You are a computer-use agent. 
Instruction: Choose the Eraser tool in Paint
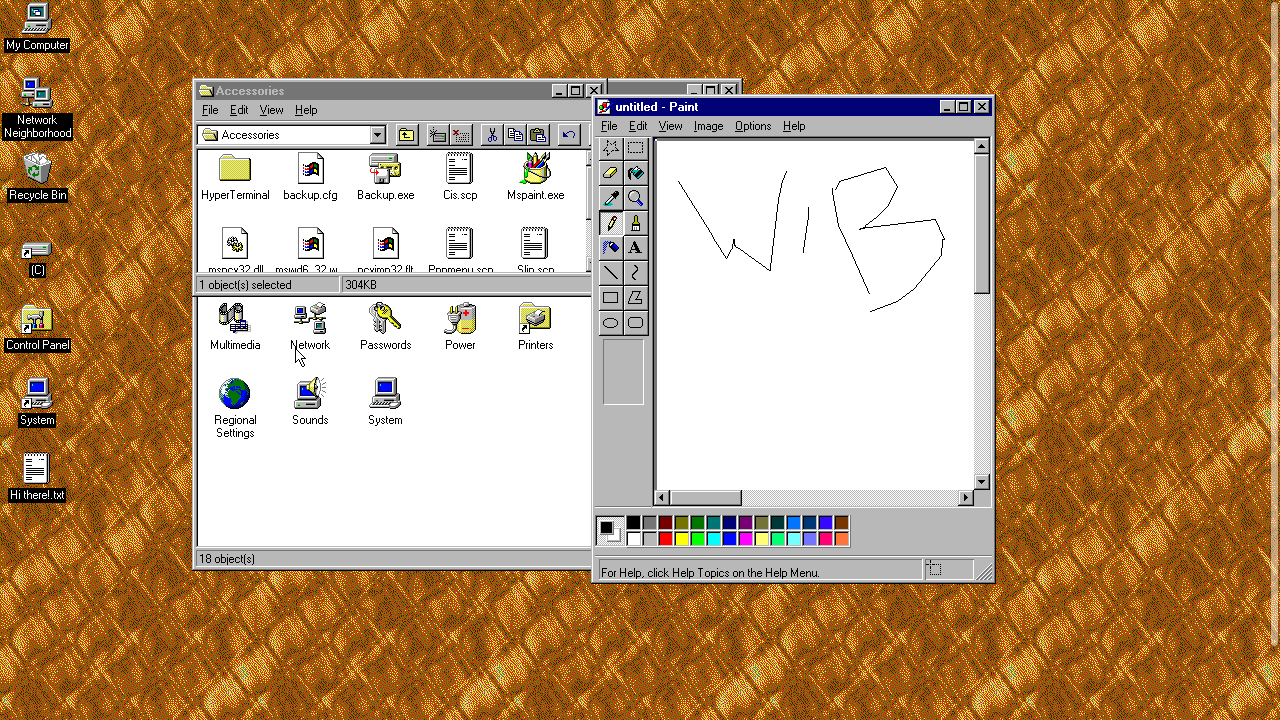[x=610, y=173]
